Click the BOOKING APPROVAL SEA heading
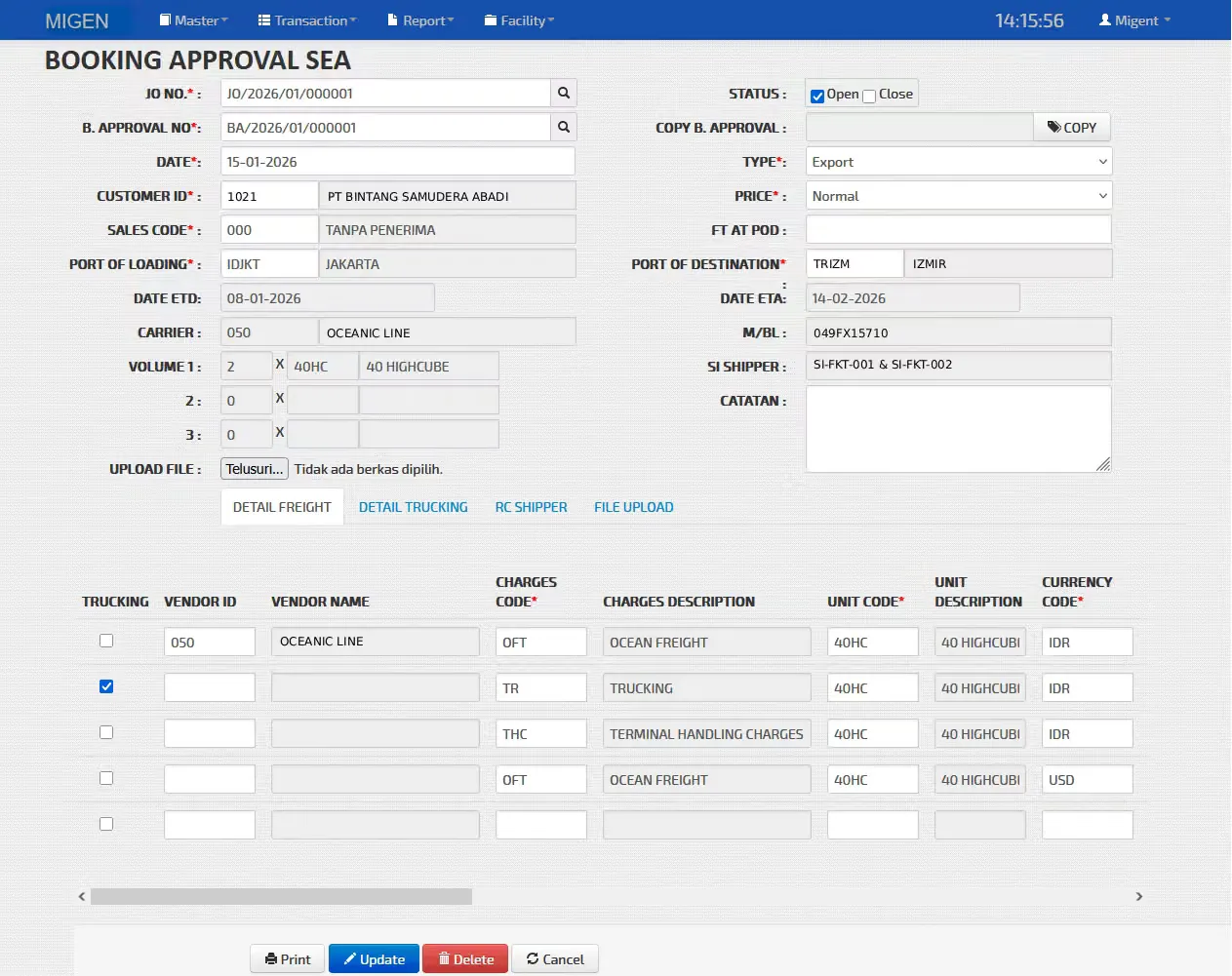Image resolution: width=1232 pixels, height=976 pixels. tap(198, 60)
